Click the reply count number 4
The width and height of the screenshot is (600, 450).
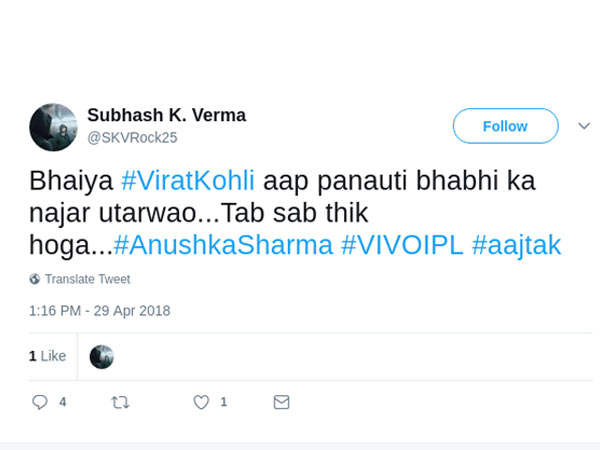point(63,402)
